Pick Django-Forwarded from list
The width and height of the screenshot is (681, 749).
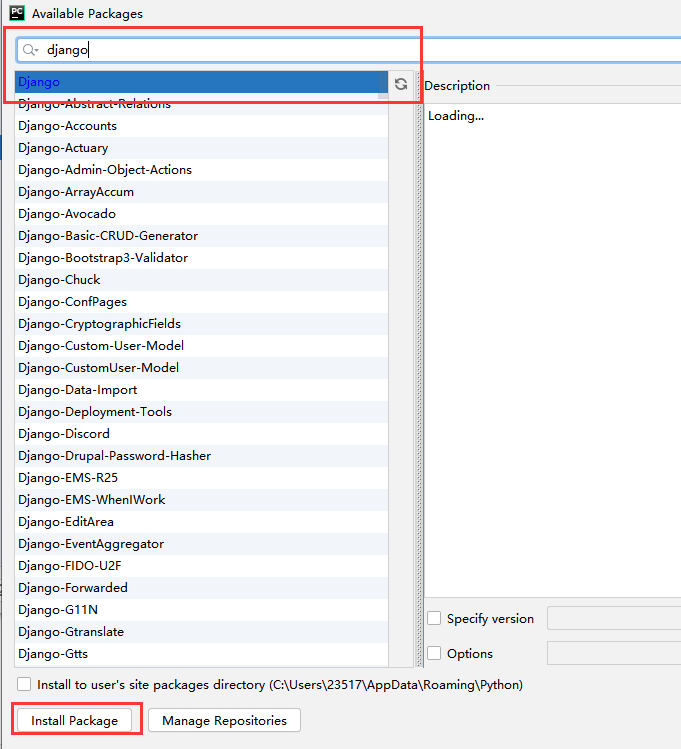pos(202,588)
